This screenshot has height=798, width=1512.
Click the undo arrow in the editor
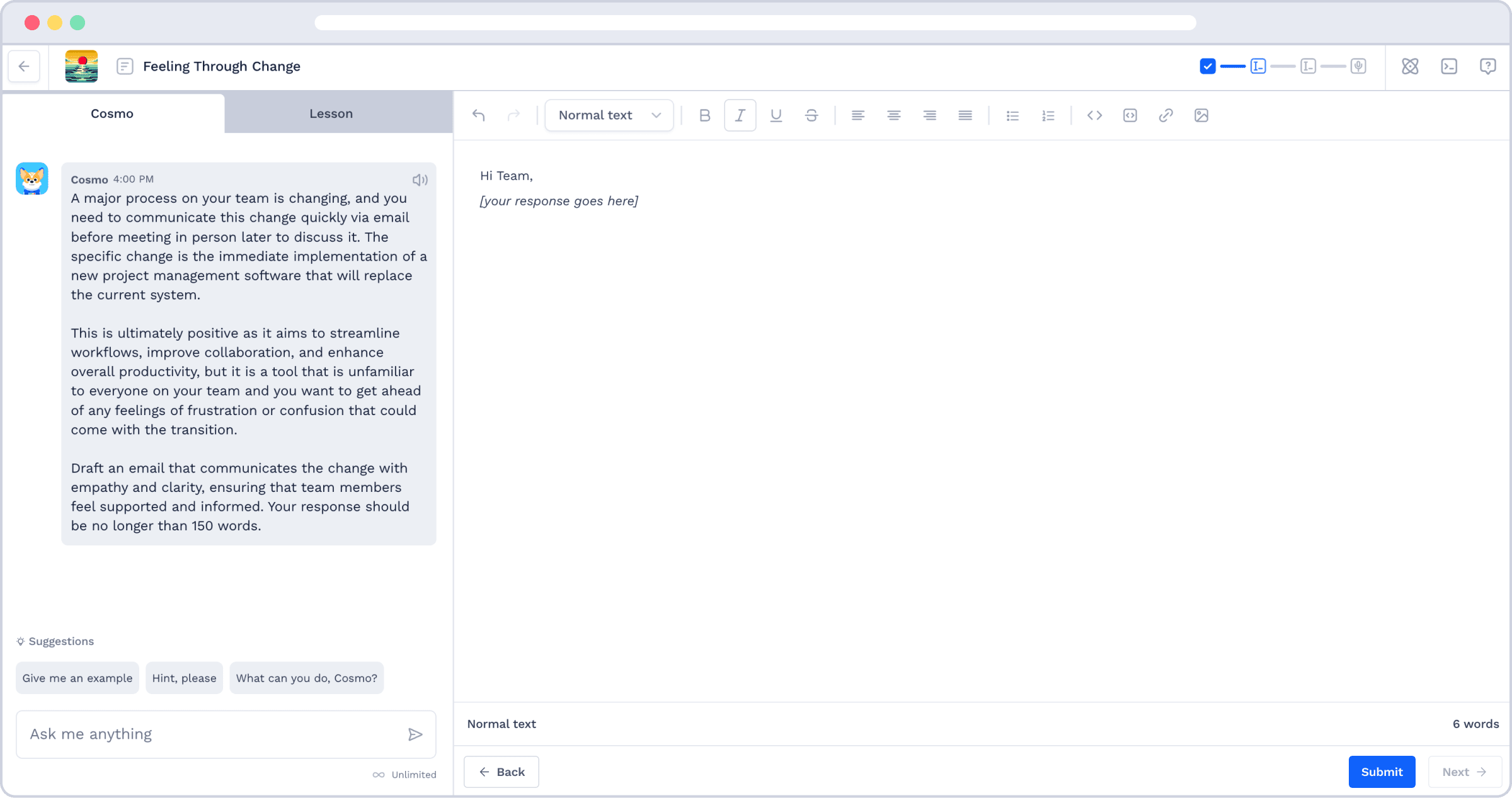pos(479,115)
